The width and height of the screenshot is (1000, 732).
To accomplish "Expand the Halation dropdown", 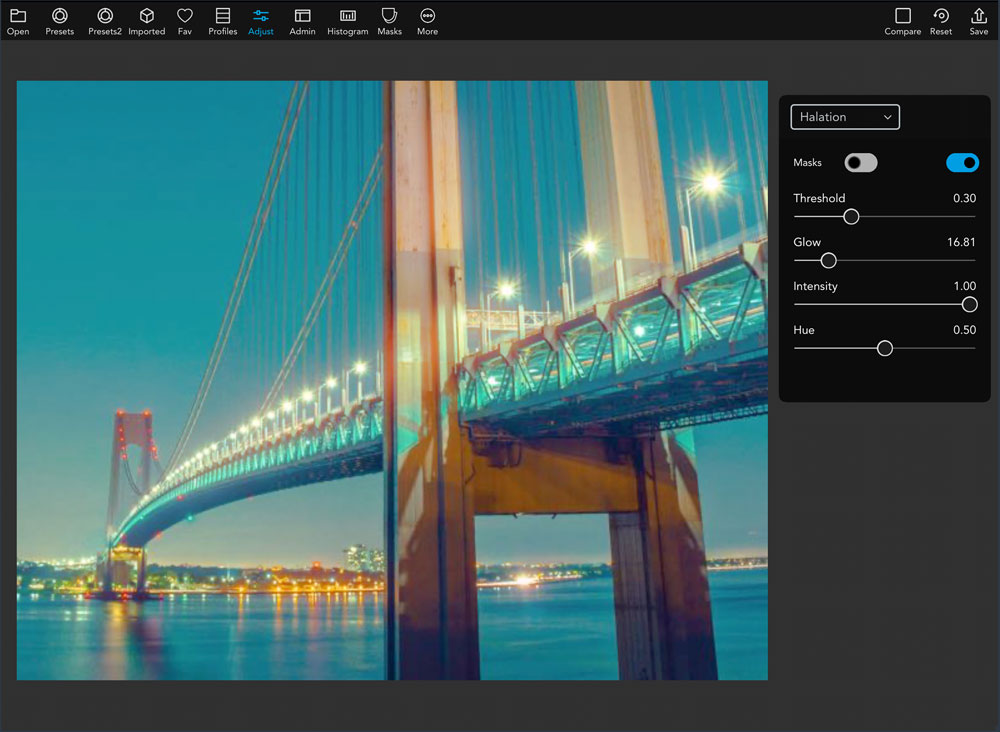I will coord(845,117).
